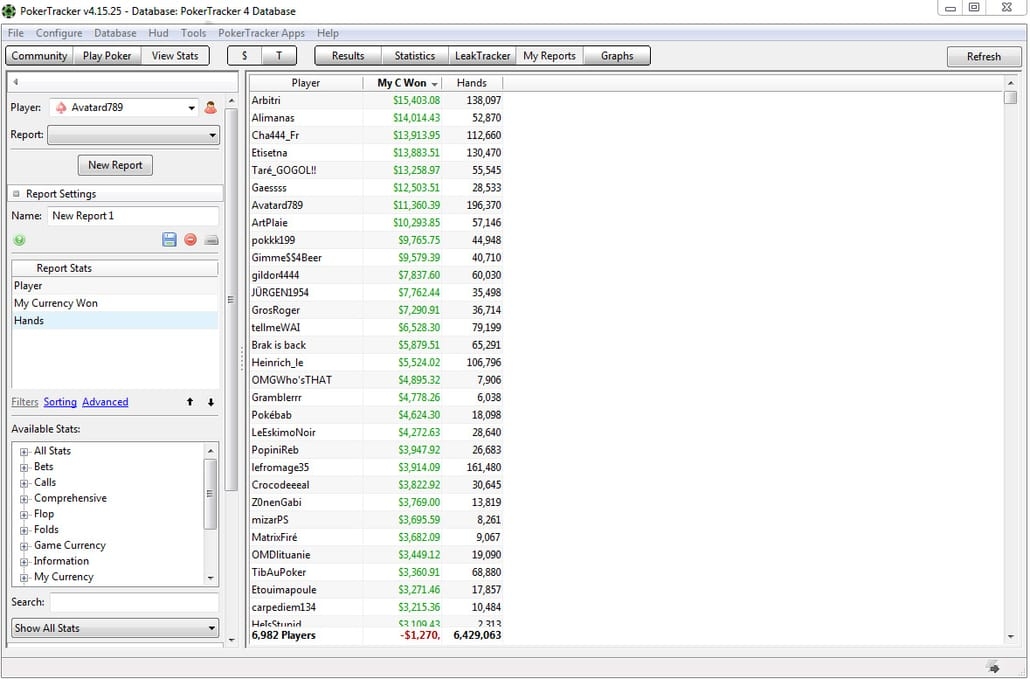Open the Tools menu
The image size is (1030, 679).
pos(194,33)
